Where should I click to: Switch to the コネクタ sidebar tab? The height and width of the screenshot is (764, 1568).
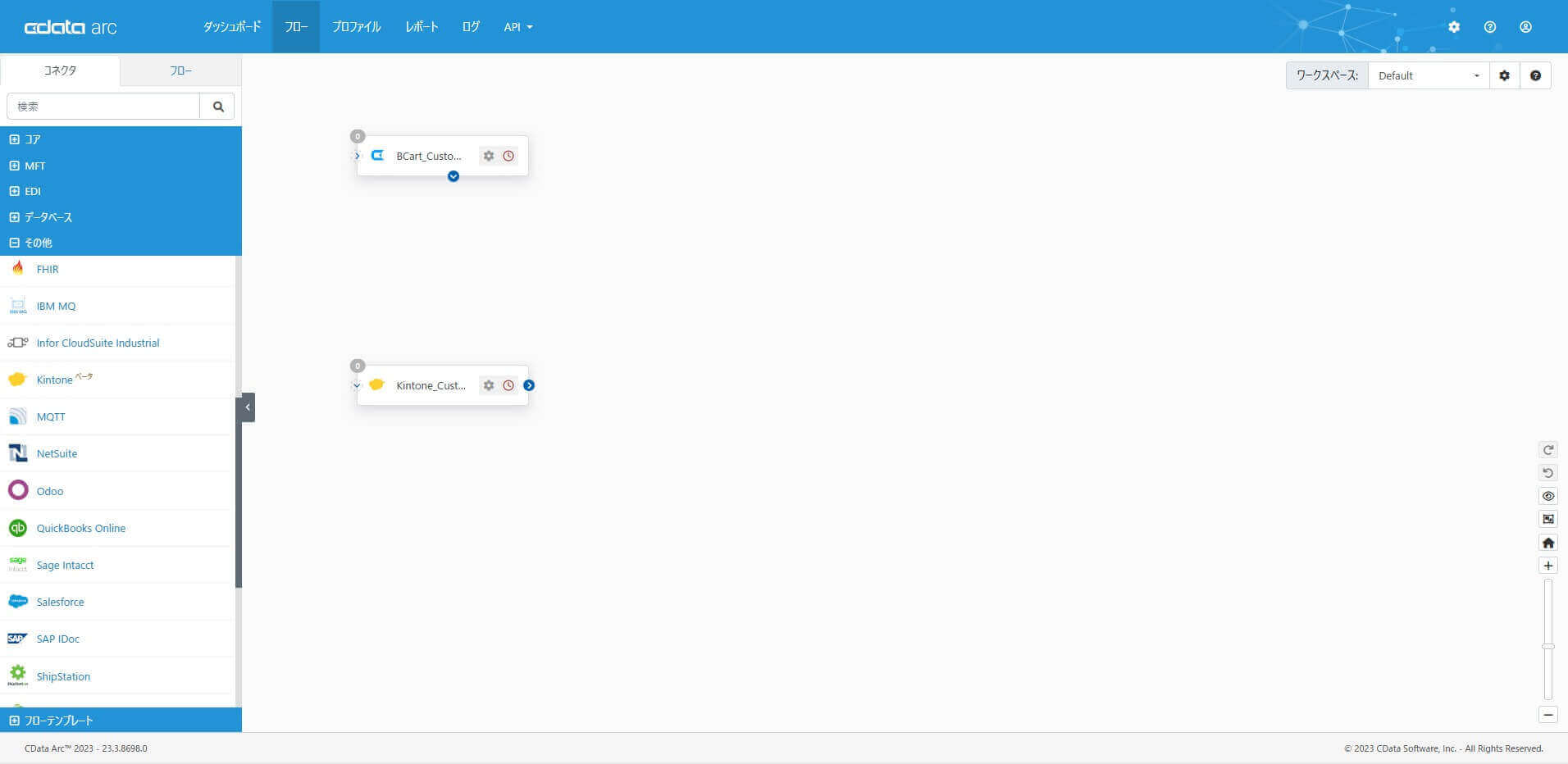click(x=60, y=70)
